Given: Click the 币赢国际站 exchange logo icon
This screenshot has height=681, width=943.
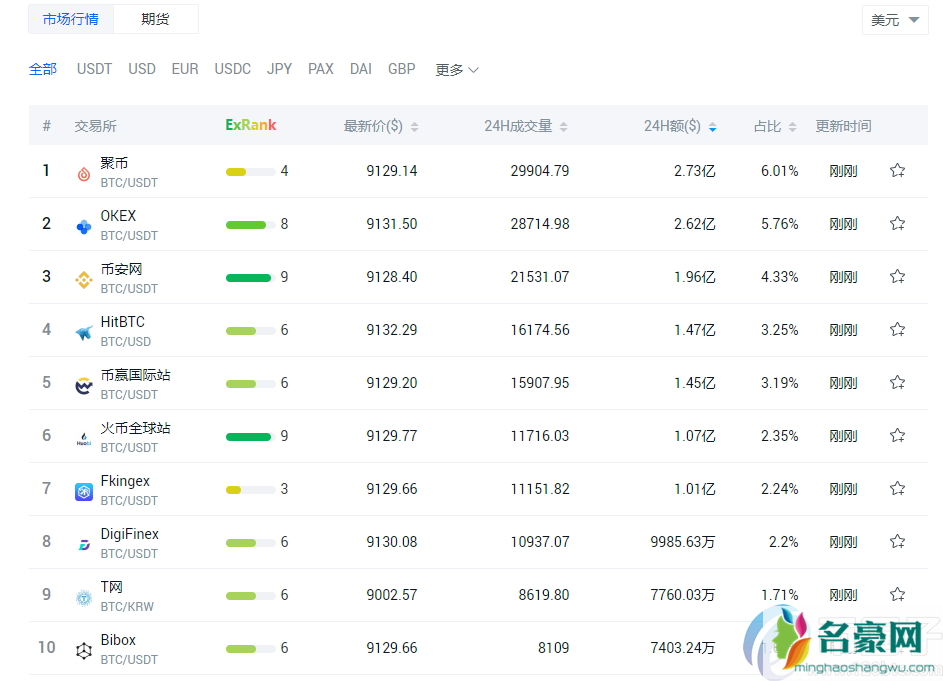Looking at the screenshot, I should pyautogui.click(x=84, y=386).
